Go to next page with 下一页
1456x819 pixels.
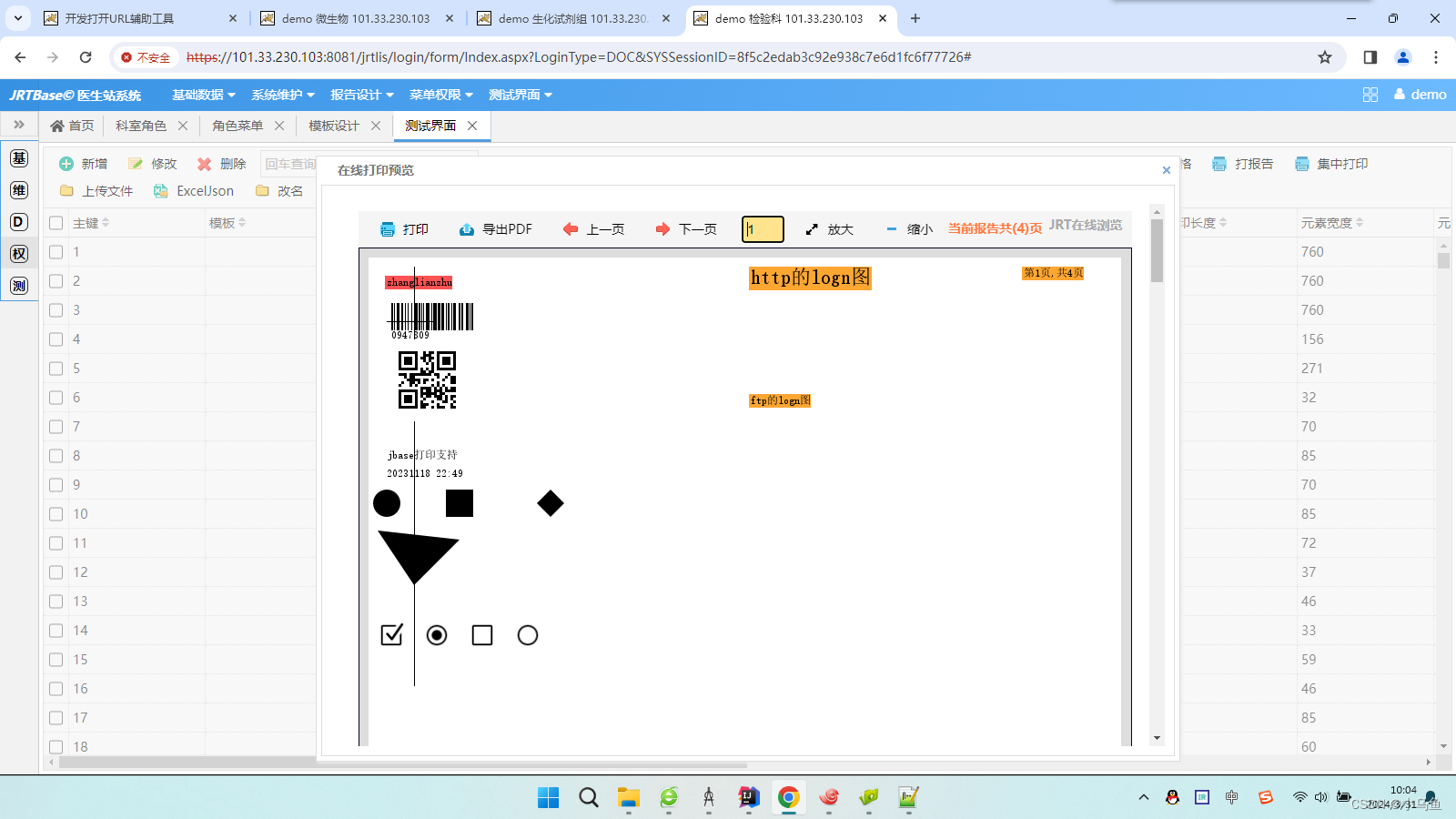coord(686,229)
